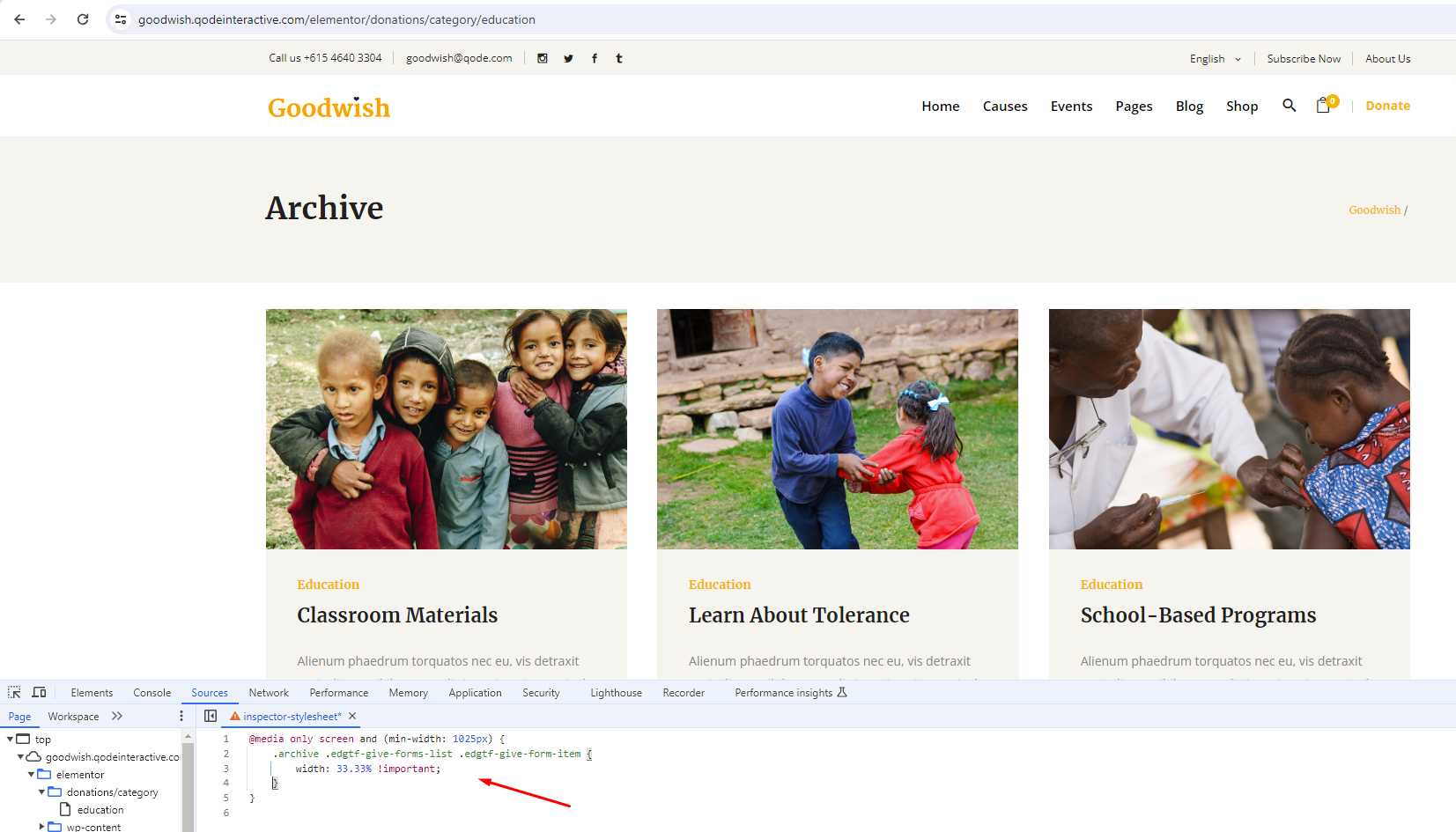The width and height of the screenshot is (1456, 832).
Task: Reload the page
Action: click(83, 19)
